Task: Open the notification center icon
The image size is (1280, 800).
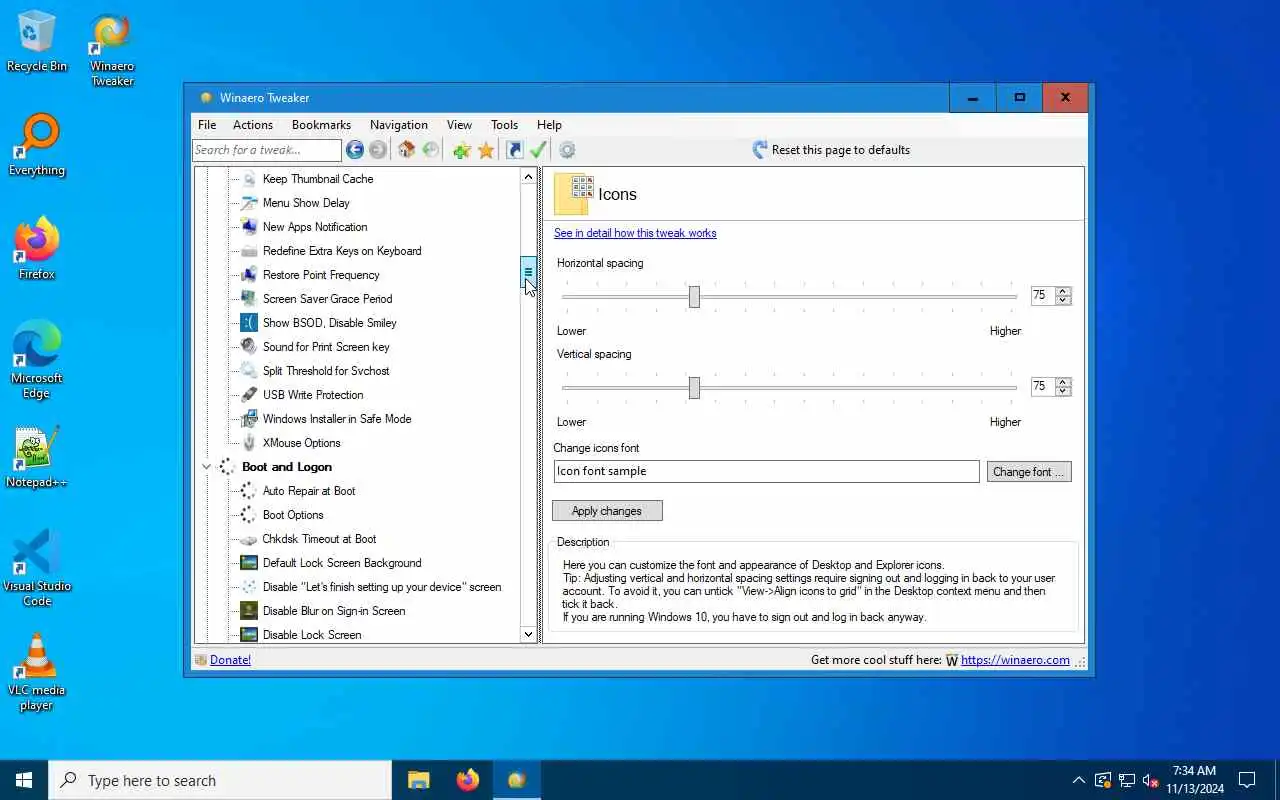Action: (x=1247, y=780)
